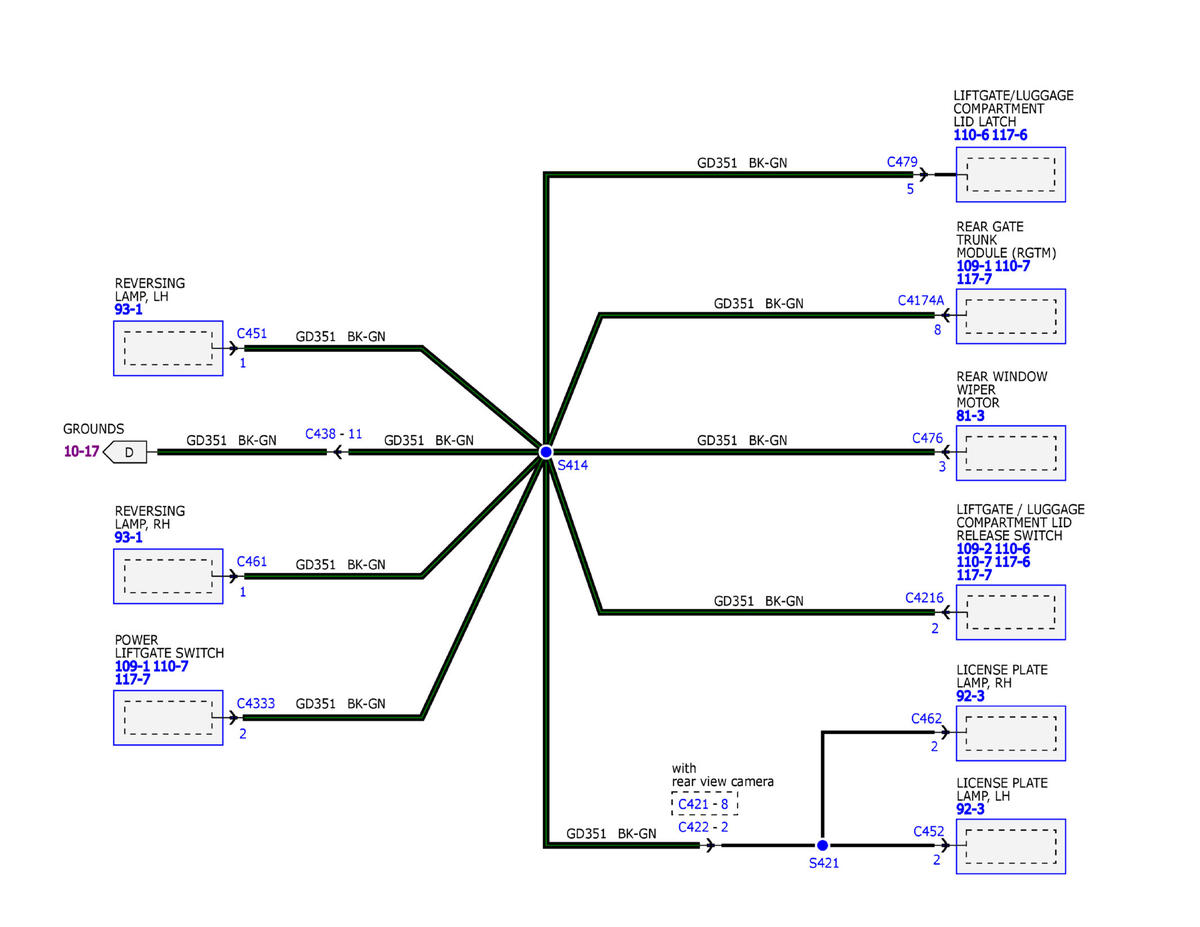Image resolution: width=1200 pixels, height=927 pixels.
Task: Click the S414 splice node dot
Action: click(546, 452)
